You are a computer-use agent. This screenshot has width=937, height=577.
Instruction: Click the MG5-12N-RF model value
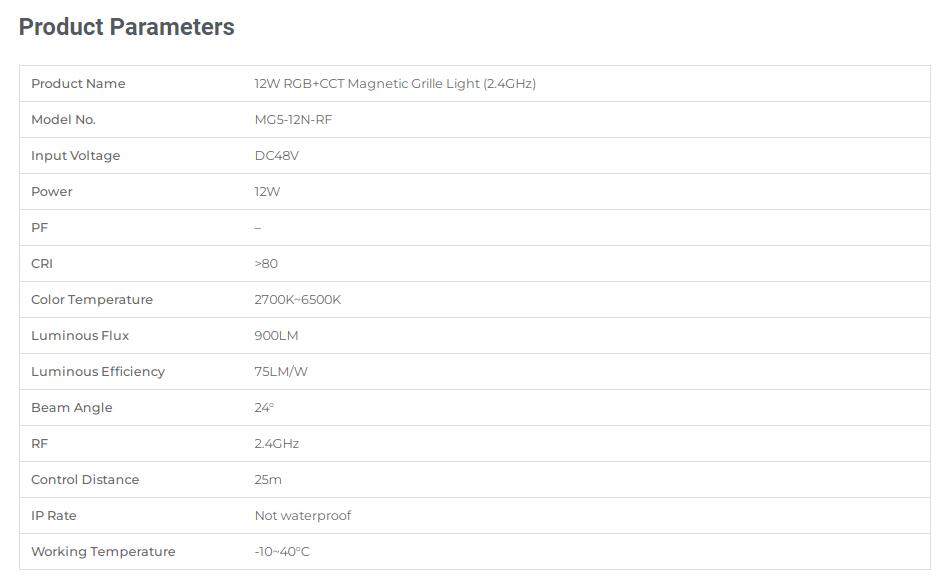(293, 119)
